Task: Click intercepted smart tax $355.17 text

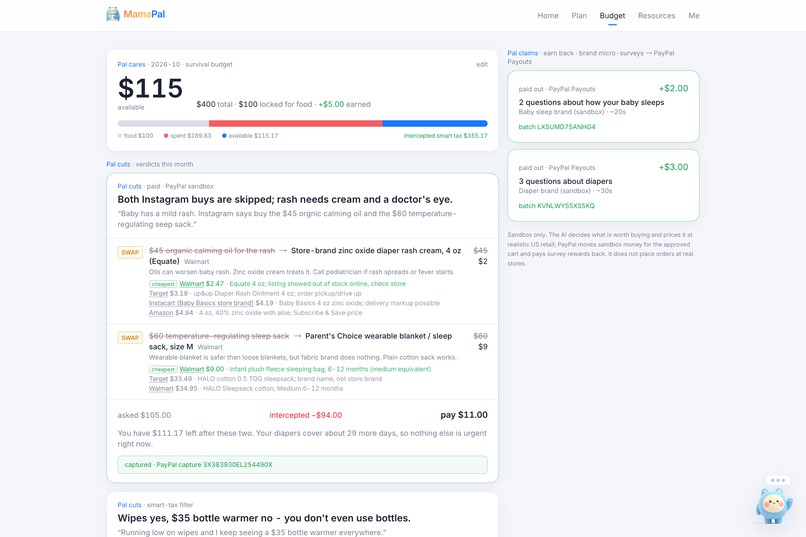Action: tap(446, 136)
